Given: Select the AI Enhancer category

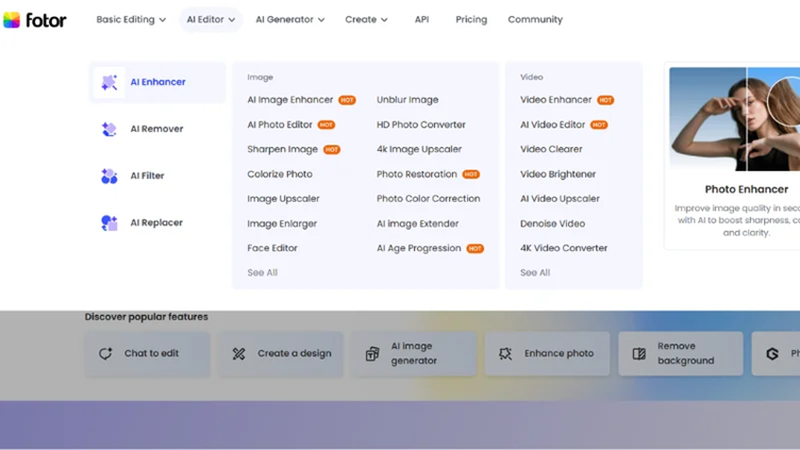Looking at the screenshot, I should [x=157, y=82].
